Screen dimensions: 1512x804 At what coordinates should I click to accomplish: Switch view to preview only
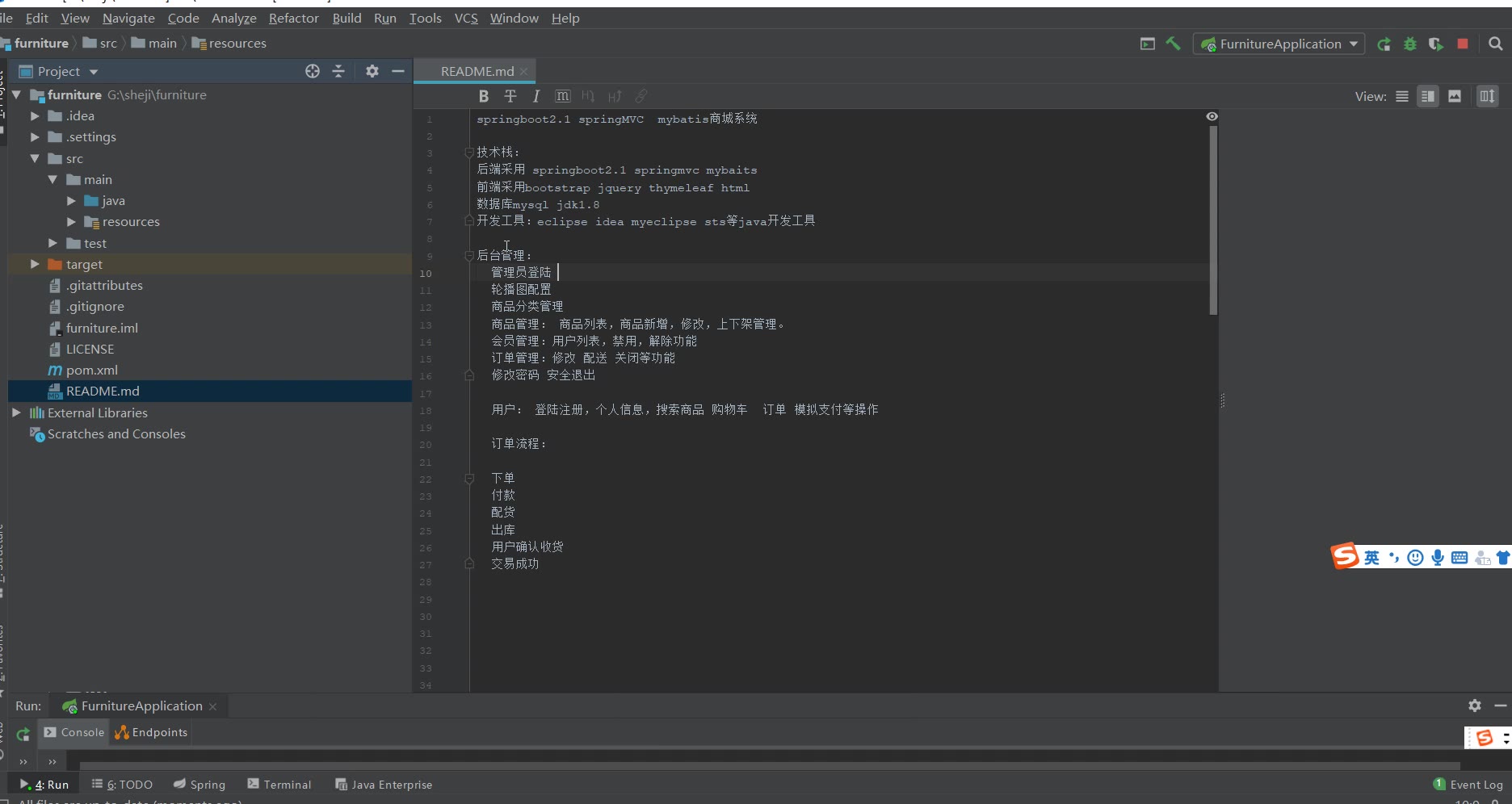point(1455,96)
